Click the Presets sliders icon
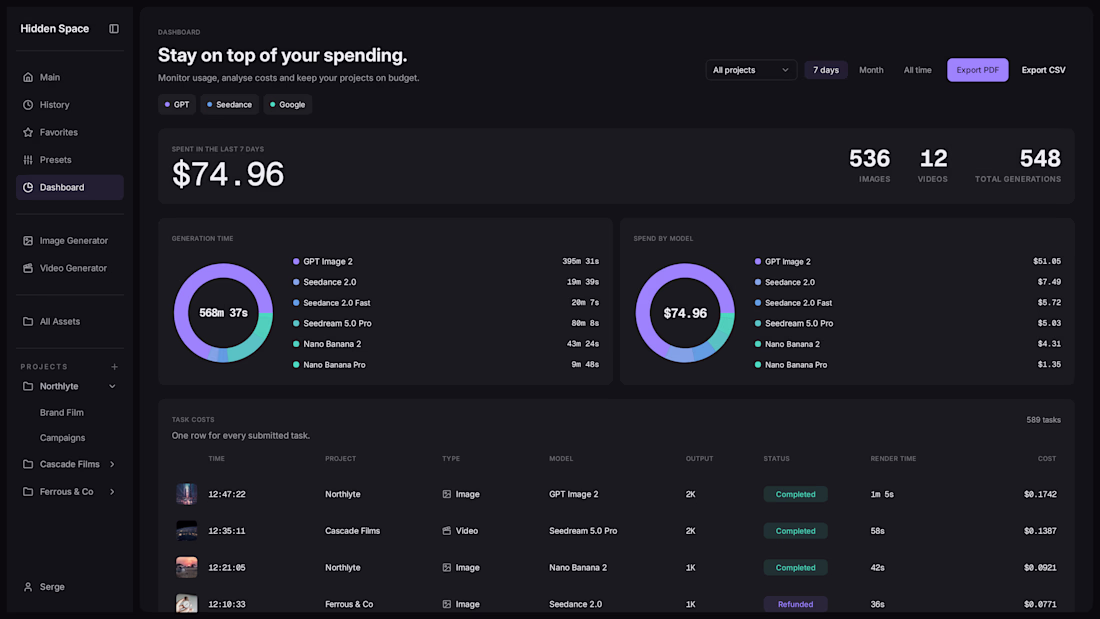Screen dimensions: 1100x619 point(28,160)
